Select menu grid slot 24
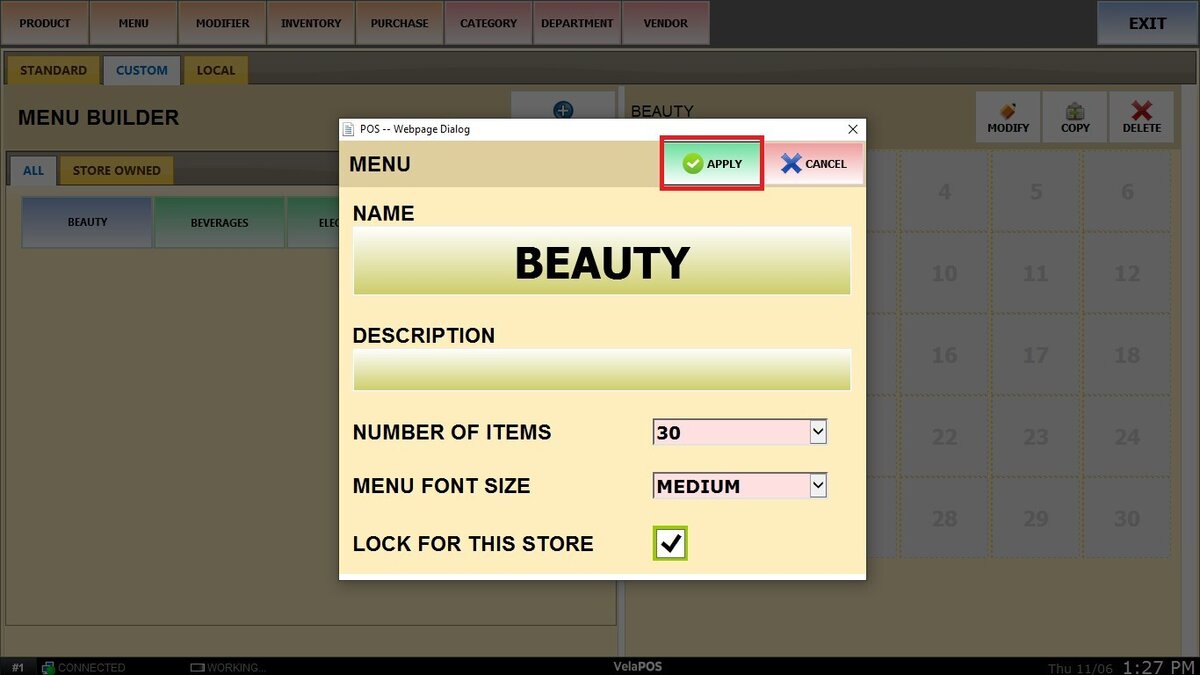The image size is (1200, 675). (1127, 437)
